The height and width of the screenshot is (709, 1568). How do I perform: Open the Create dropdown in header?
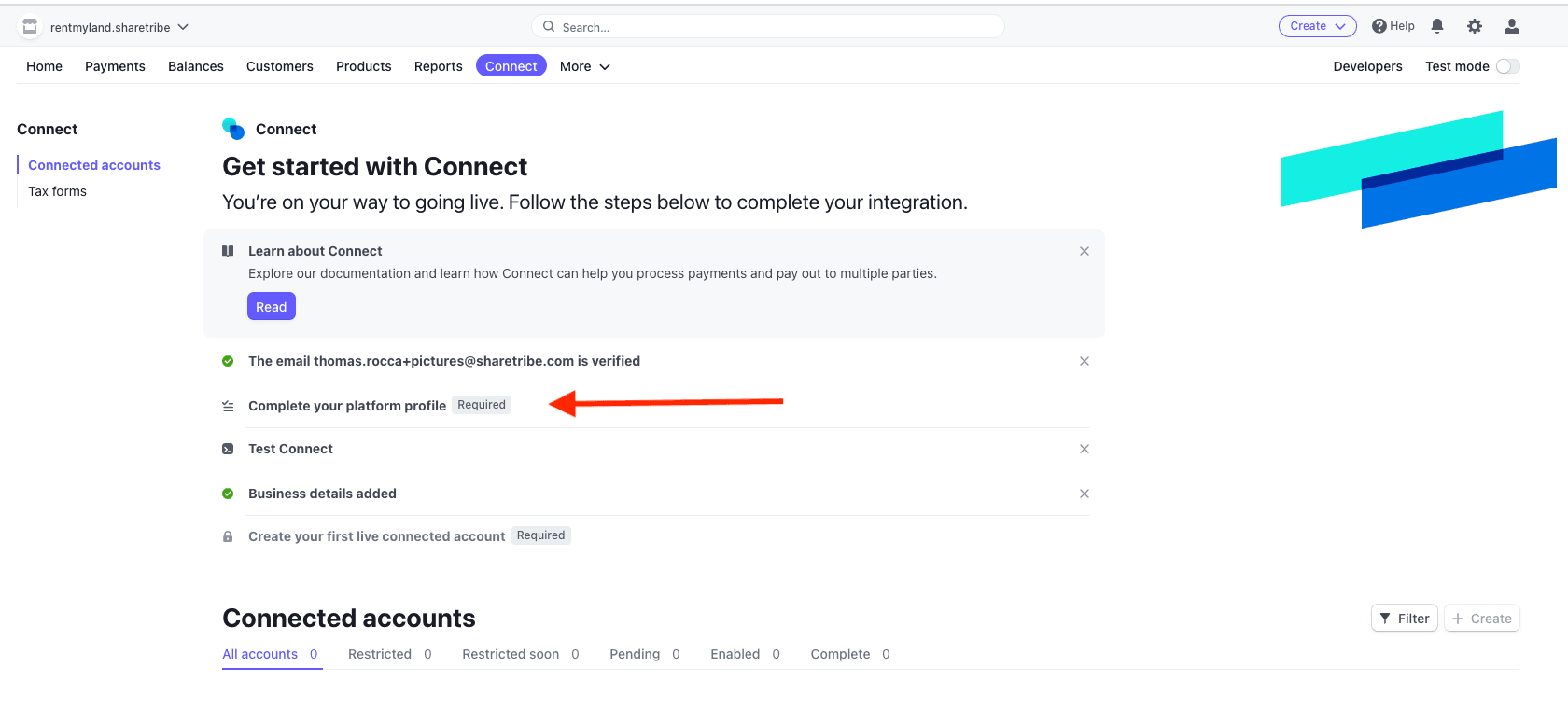pos(1317,26)
